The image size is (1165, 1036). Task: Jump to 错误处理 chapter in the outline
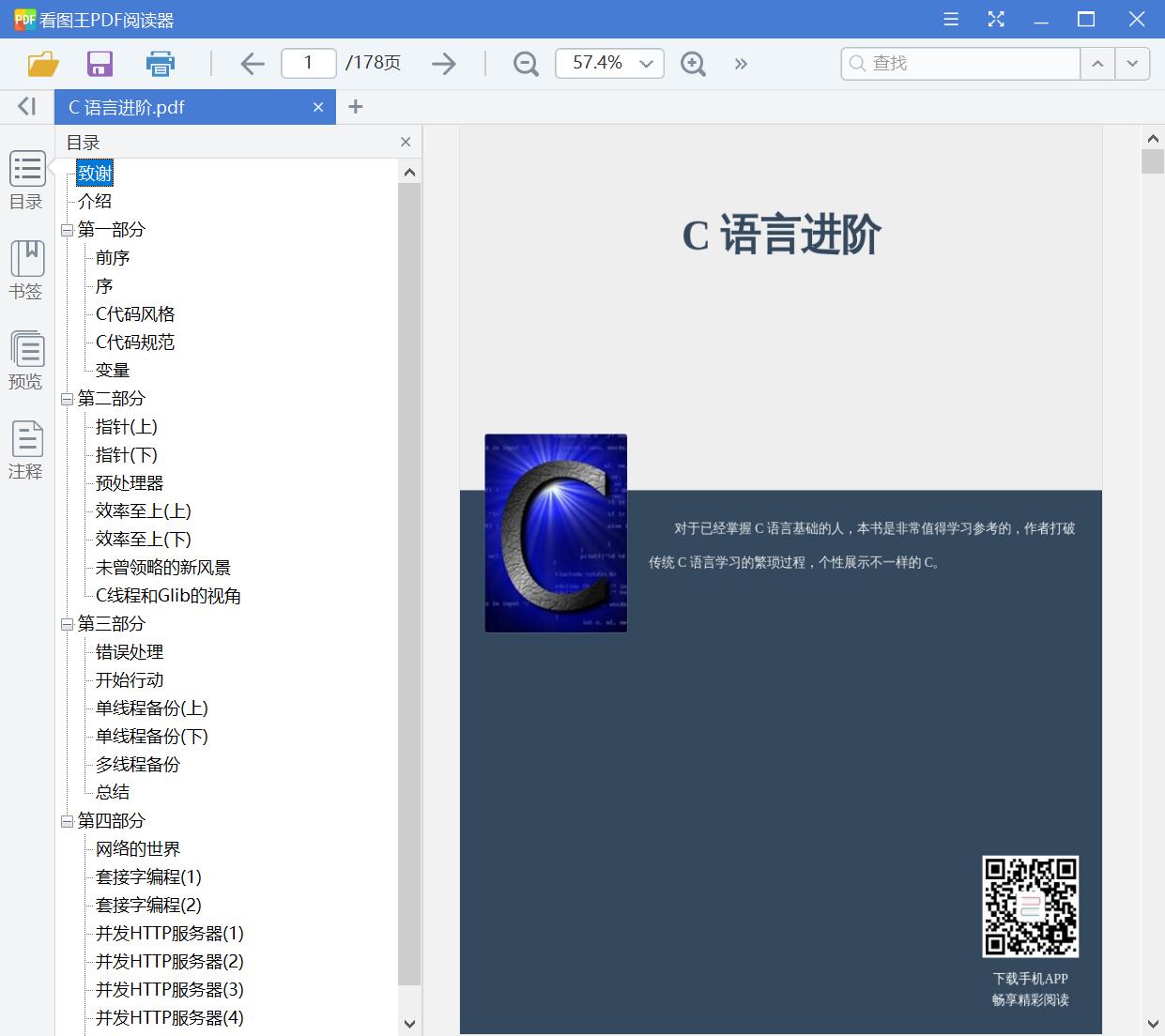pyautogui.click(x=128, y=652)
